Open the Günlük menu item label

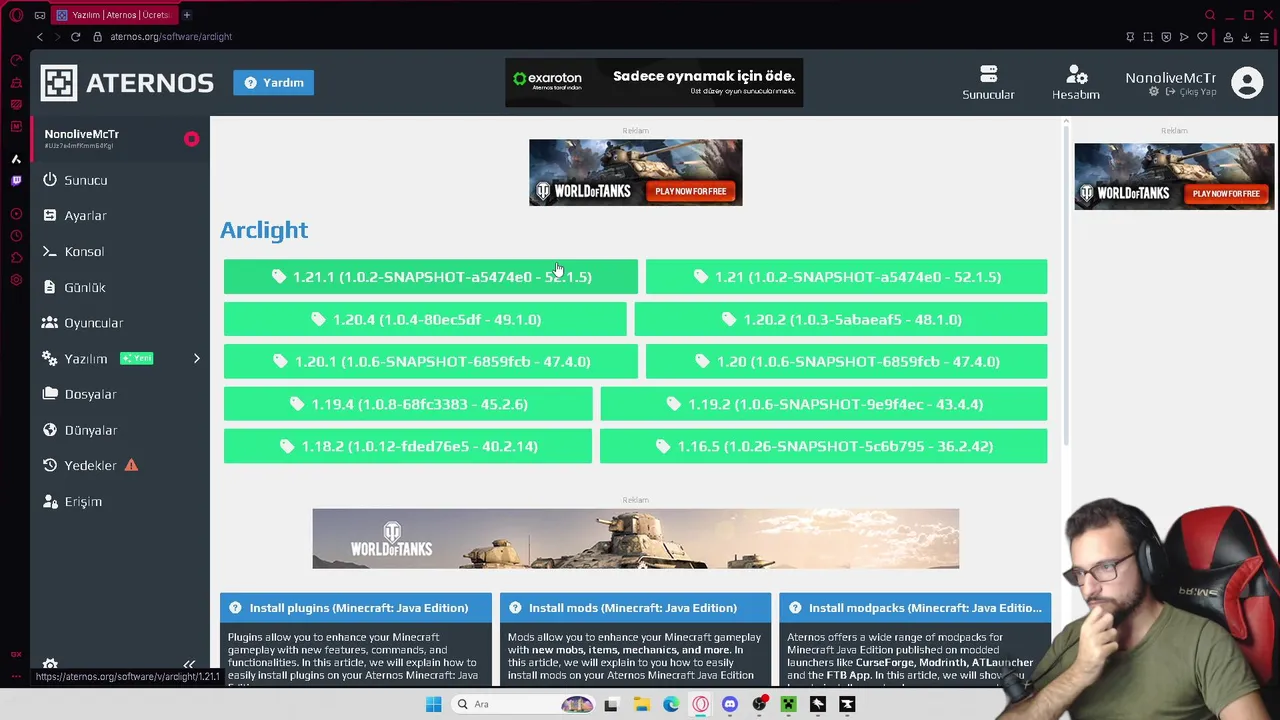[85, 287]
